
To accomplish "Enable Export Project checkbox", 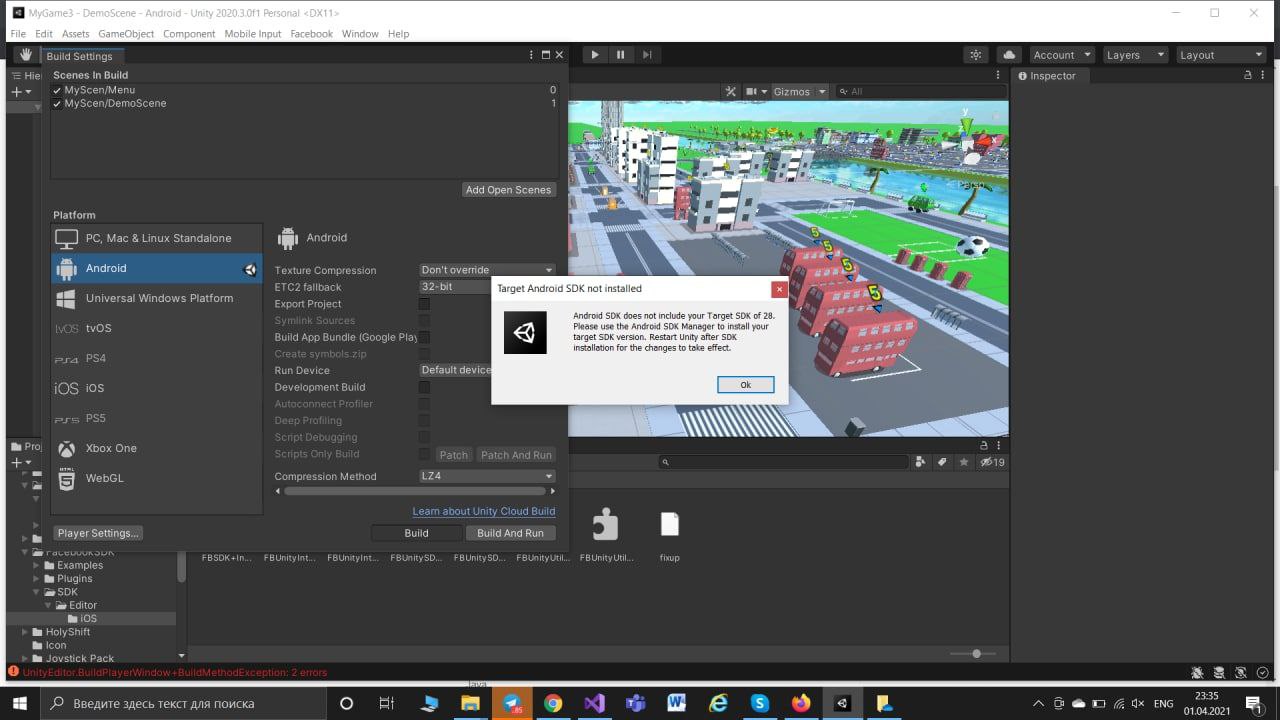I will 424,304.
